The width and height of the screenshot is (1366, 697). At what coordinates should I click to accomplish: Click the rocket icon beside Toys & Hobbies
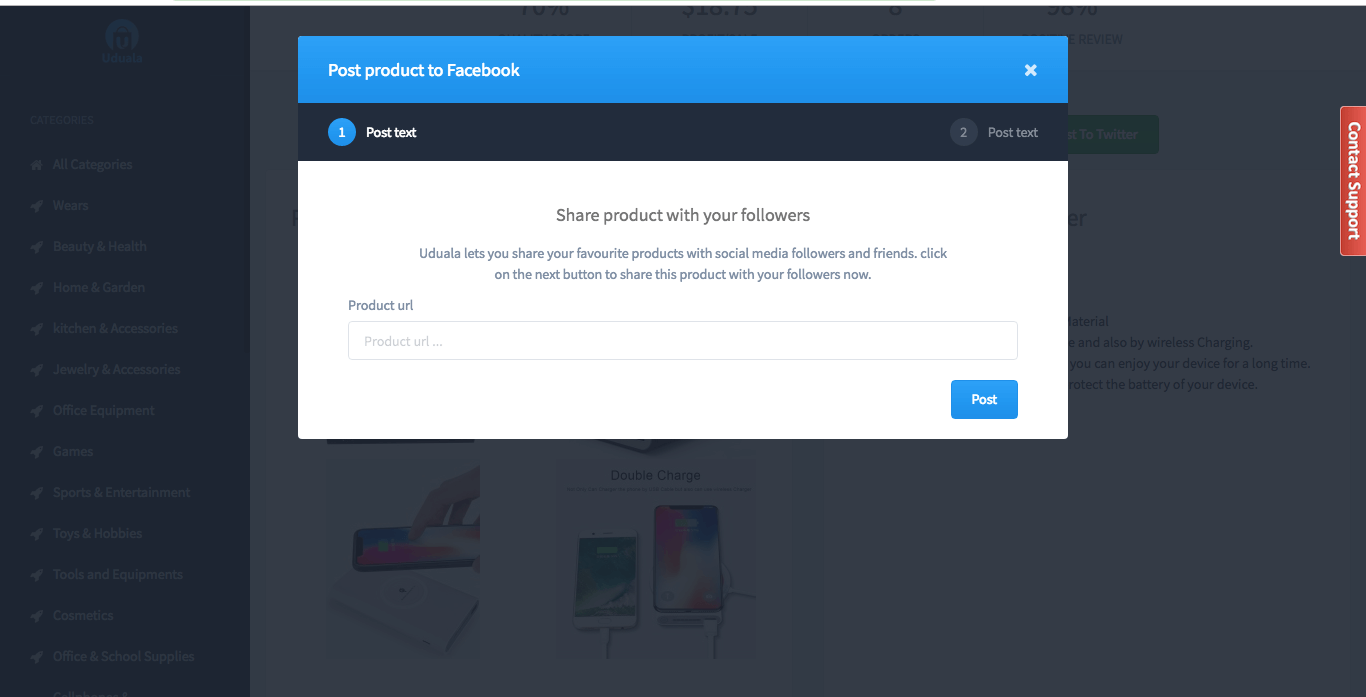point(37,533)
